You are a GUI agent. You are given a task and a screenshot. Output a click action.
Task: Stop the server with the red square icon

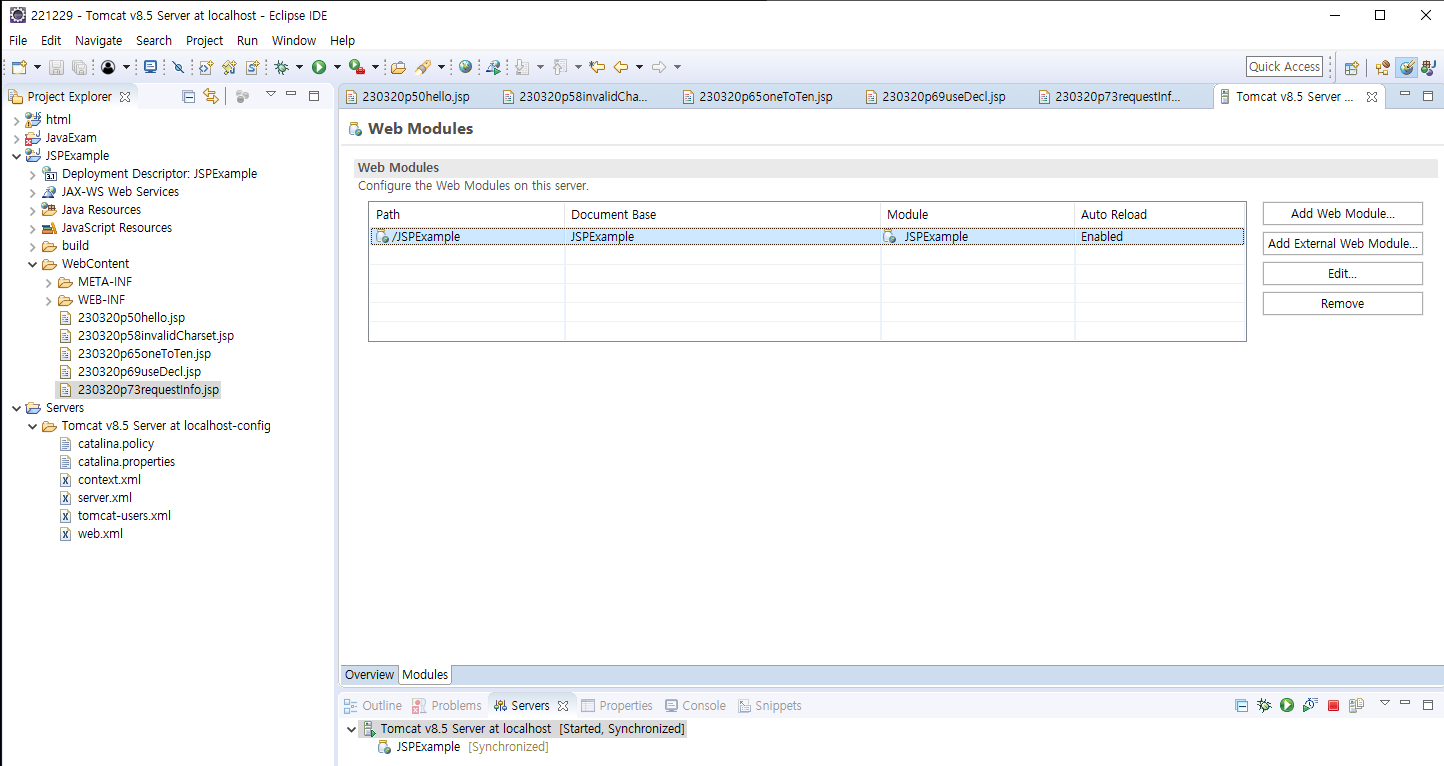[1333, 706]
